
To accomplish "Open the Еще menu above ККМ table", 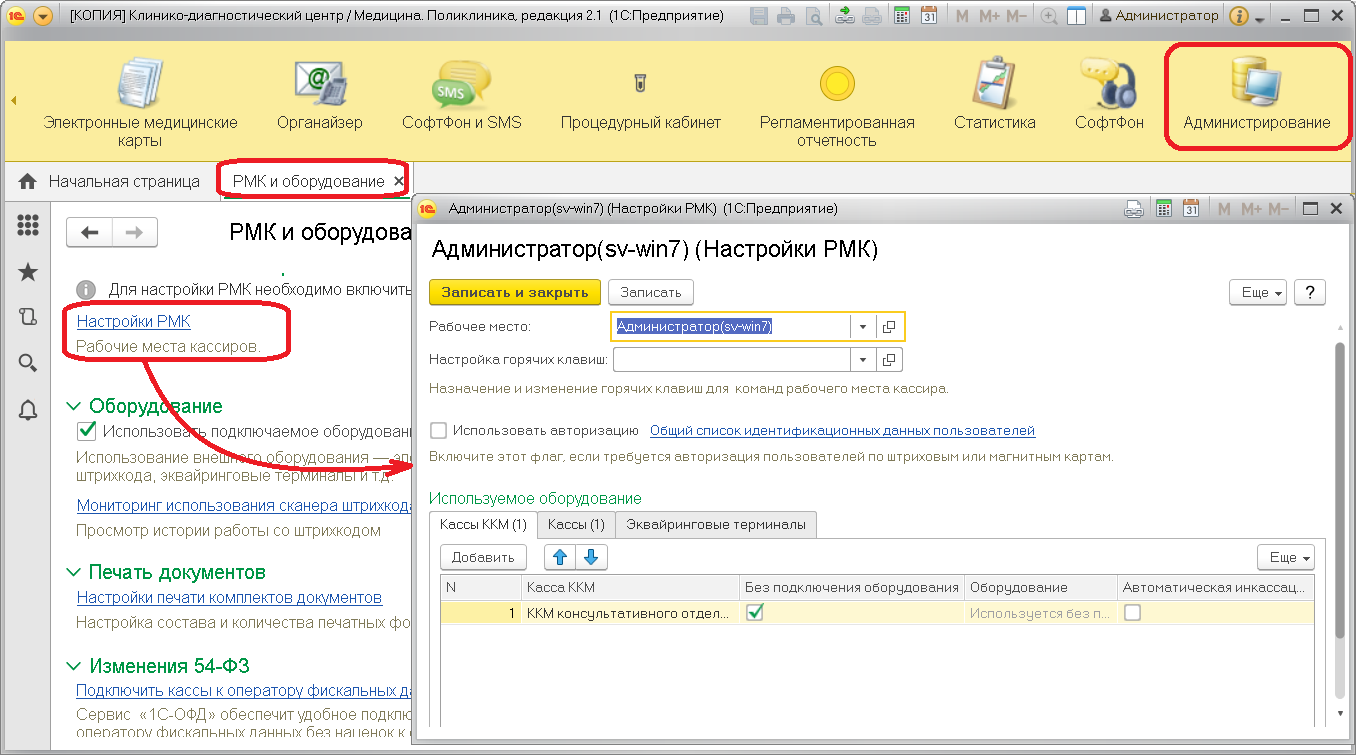I will coord(1286,557).
